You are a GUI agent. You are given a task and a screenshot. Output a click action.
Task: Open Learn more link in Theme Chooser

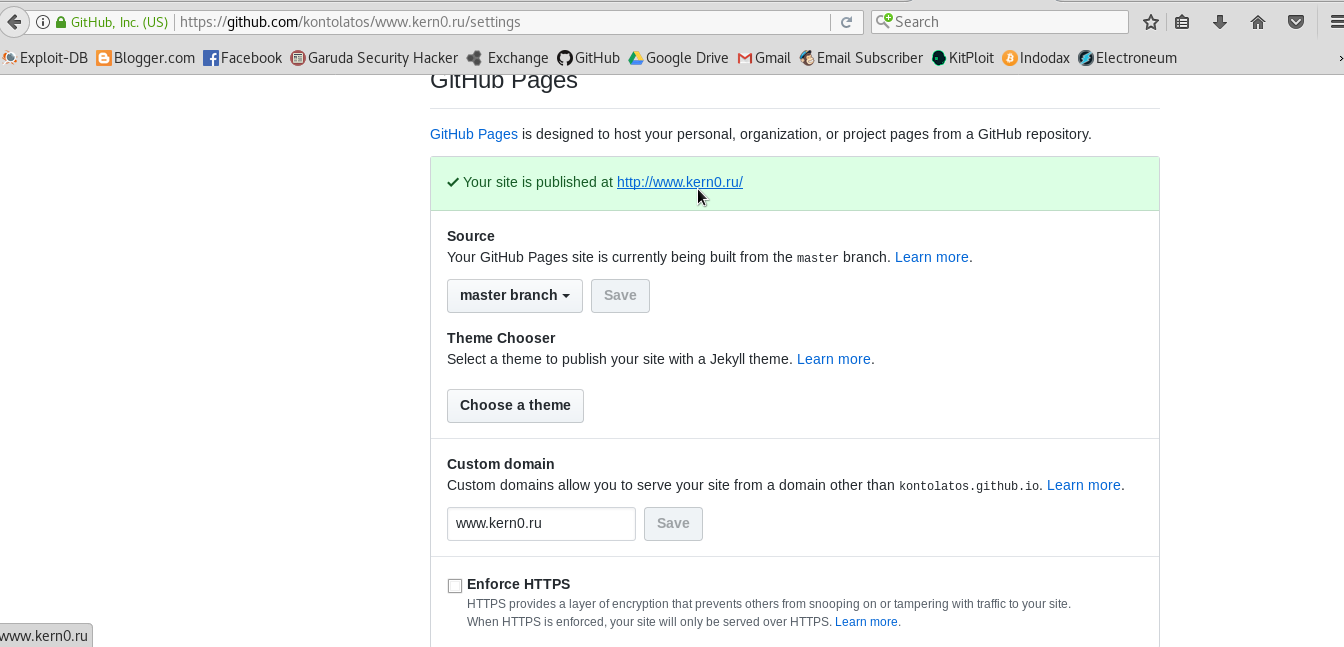834,359
